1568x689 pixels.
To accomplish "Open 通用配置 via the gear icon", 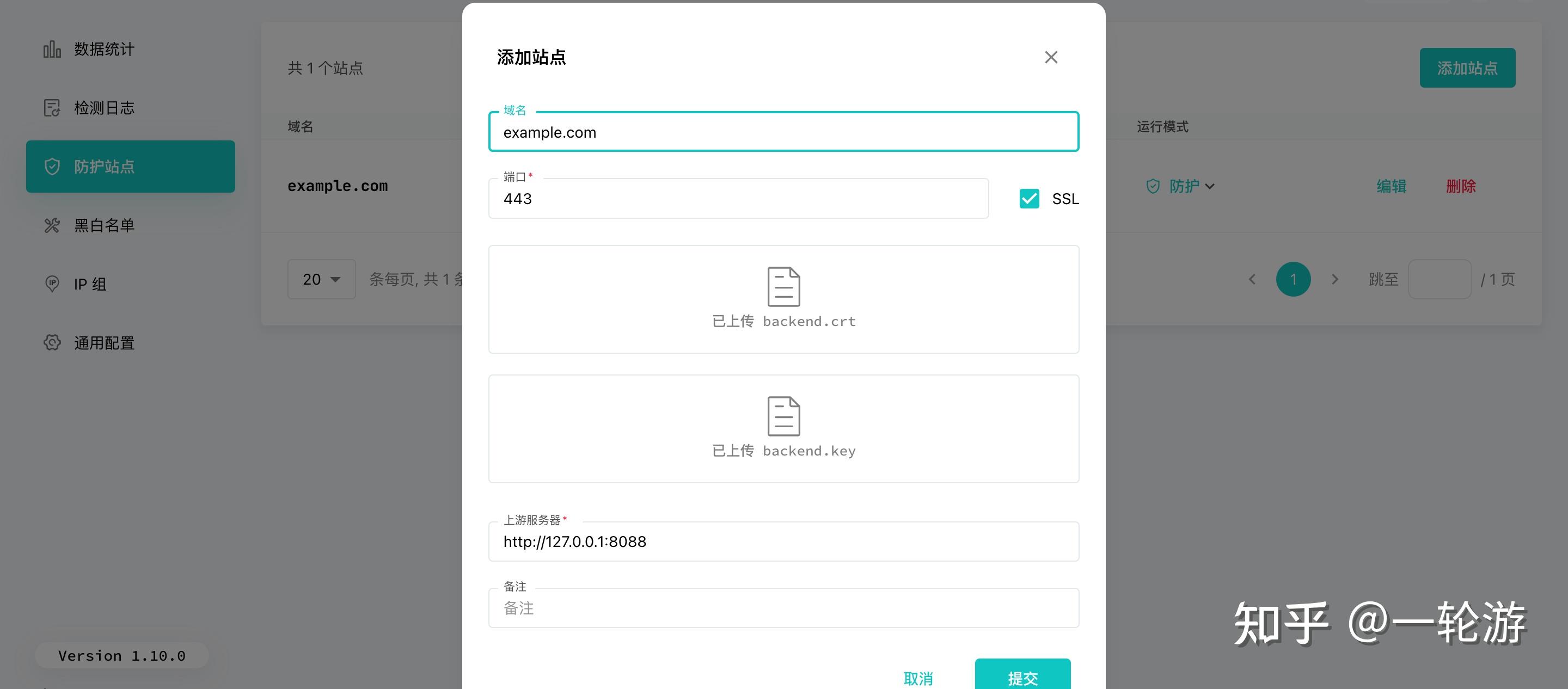I will click(x=52, y=343).
